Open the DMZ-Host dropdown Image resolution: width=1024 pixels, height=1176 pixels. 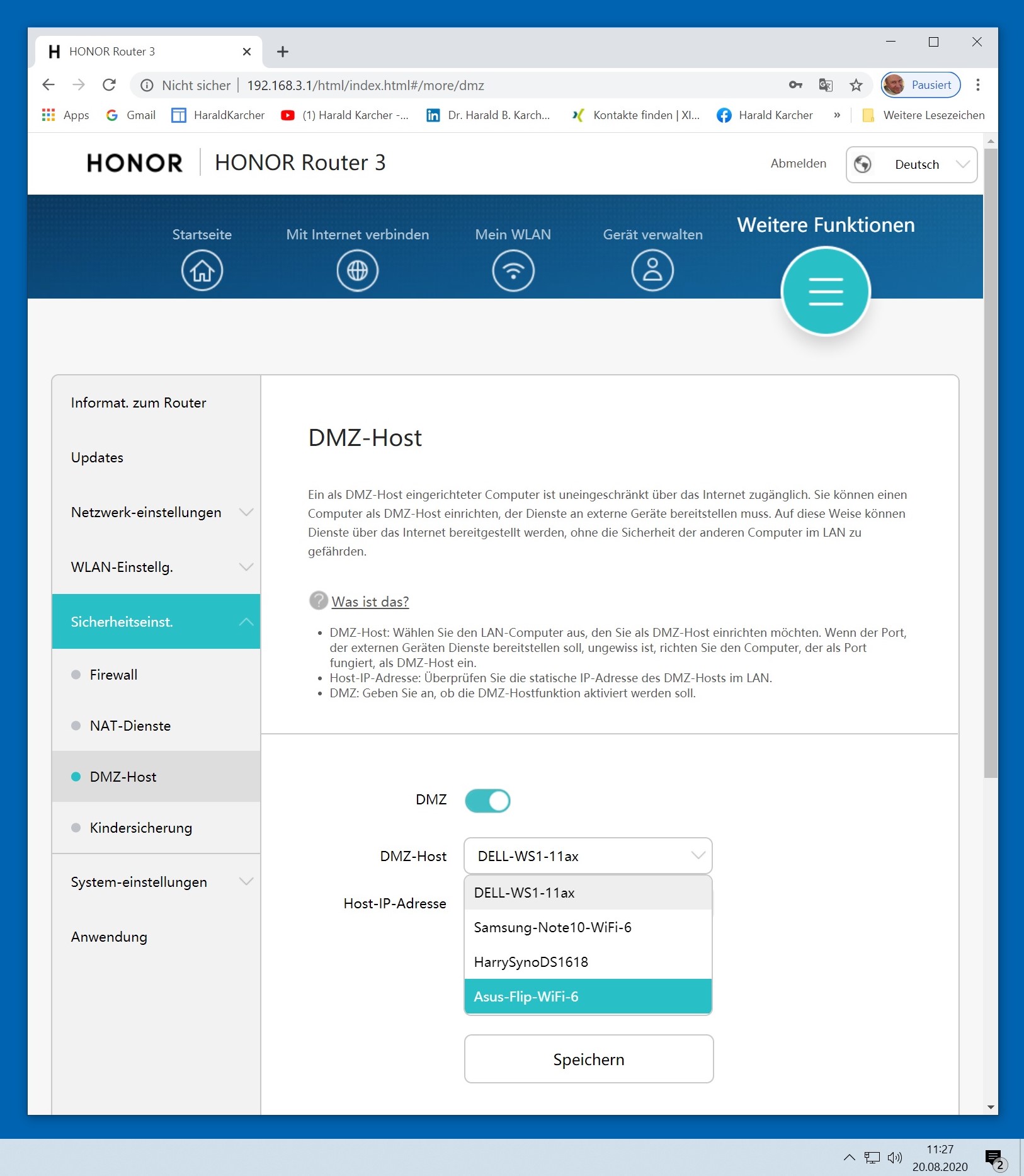click(588, 855)
